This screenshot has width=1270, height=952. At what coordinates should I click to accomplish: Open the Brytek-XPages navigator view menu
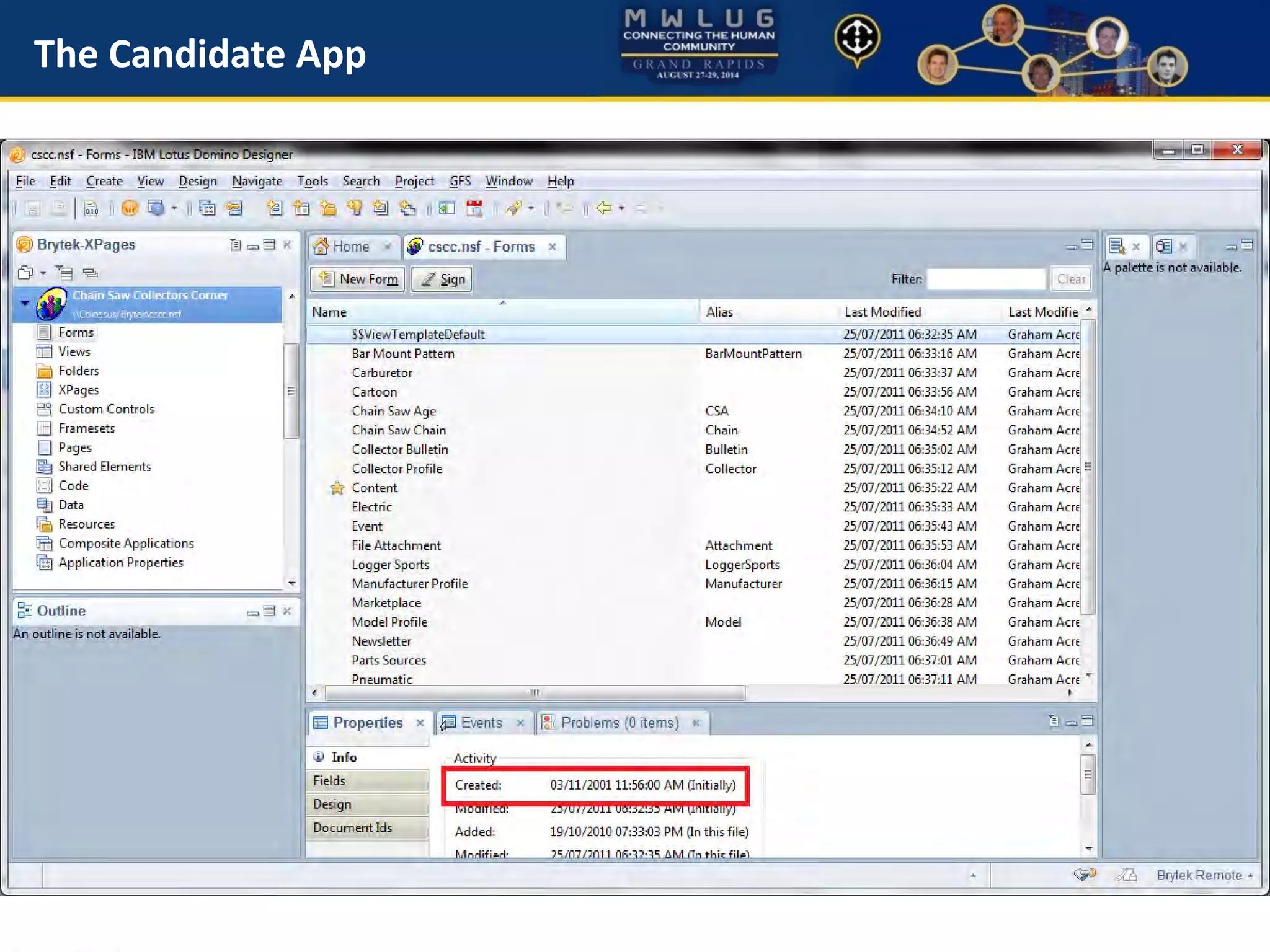[x=235, y=245]
